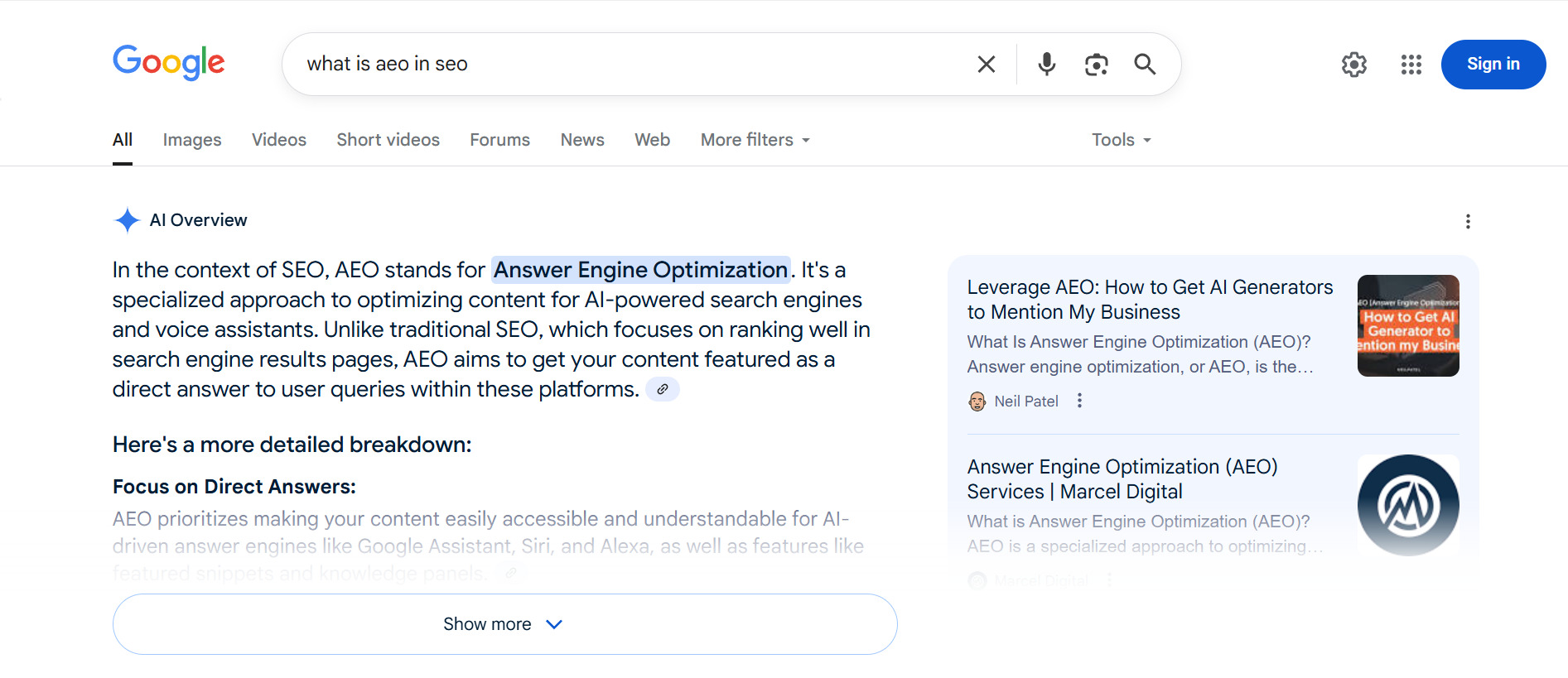Image resolution: width=1568 pixels, height=678 pixels.
Task: Open the Tools dropdown
Action: (x=1122, y=140)
